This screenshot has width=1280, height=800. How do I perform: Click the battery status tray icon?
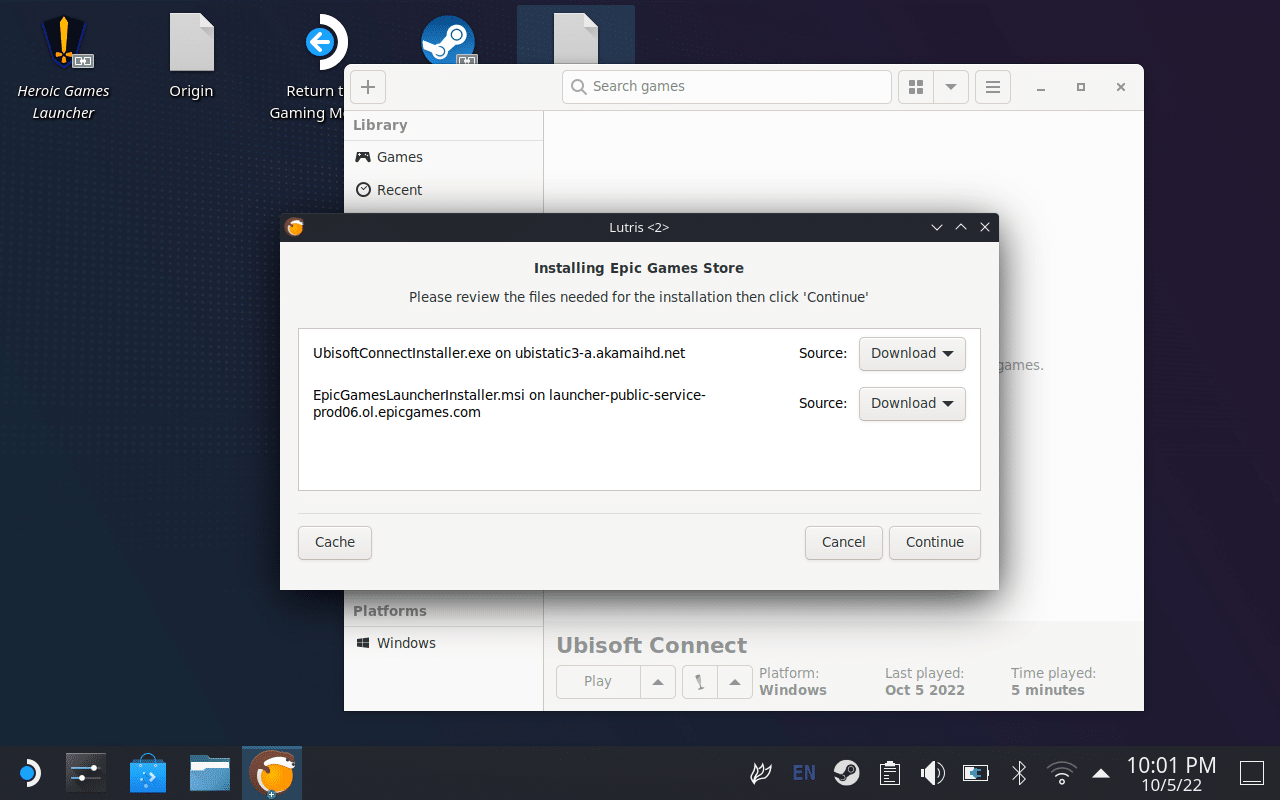975,773
